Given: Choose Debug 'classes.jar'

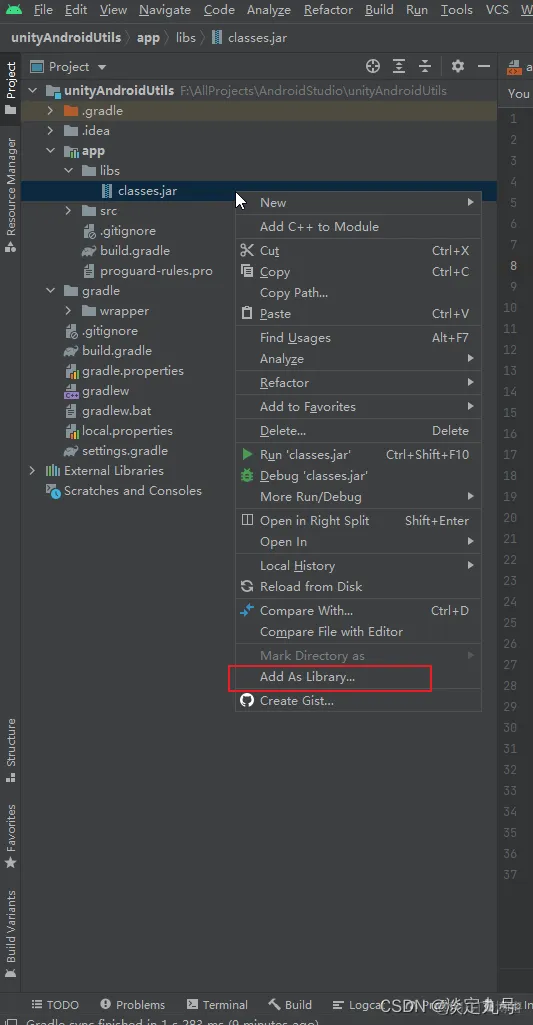Looking at the screenshot, I should tap(358, 475).
